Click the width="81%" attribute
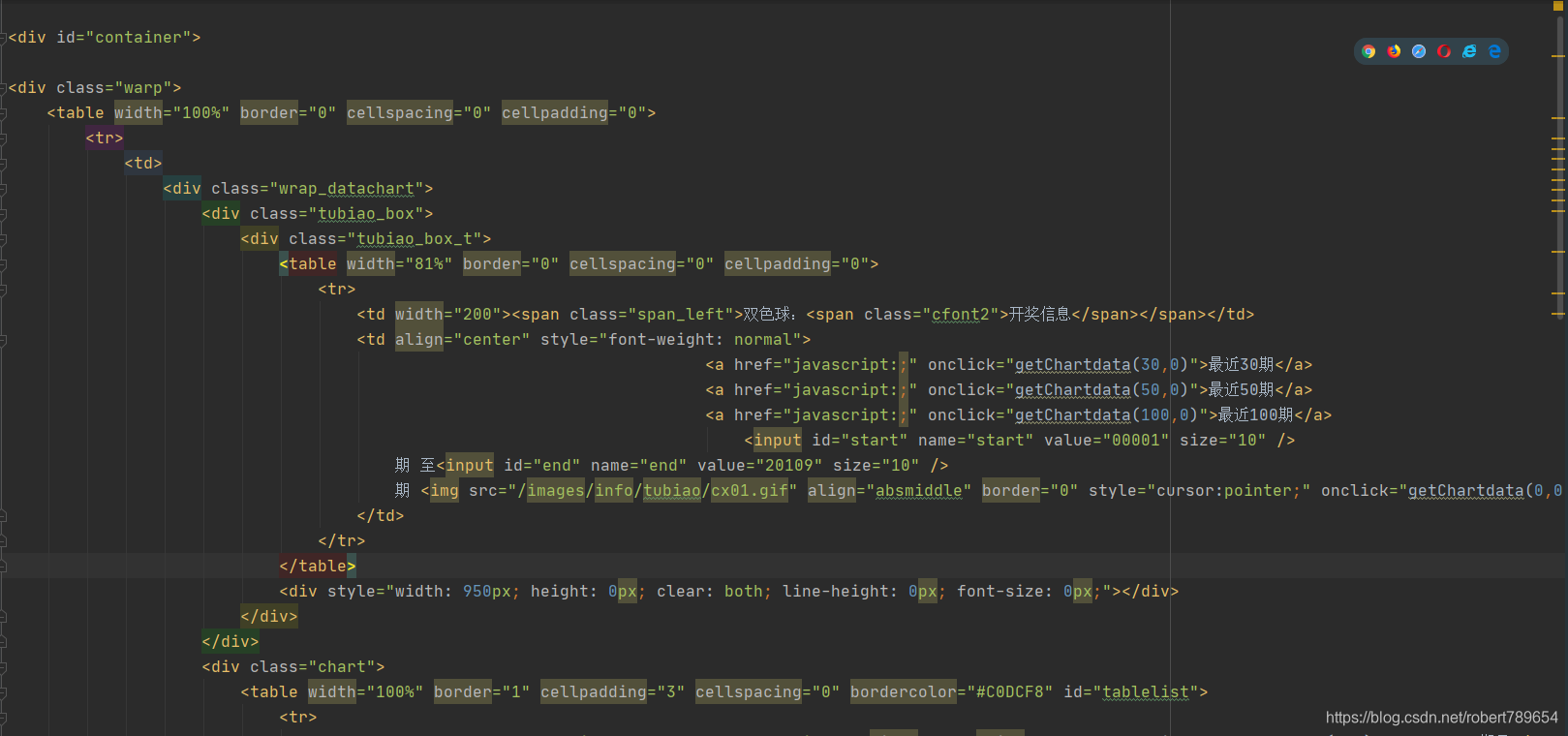The image size is (1568, 736). pos(400,264)
